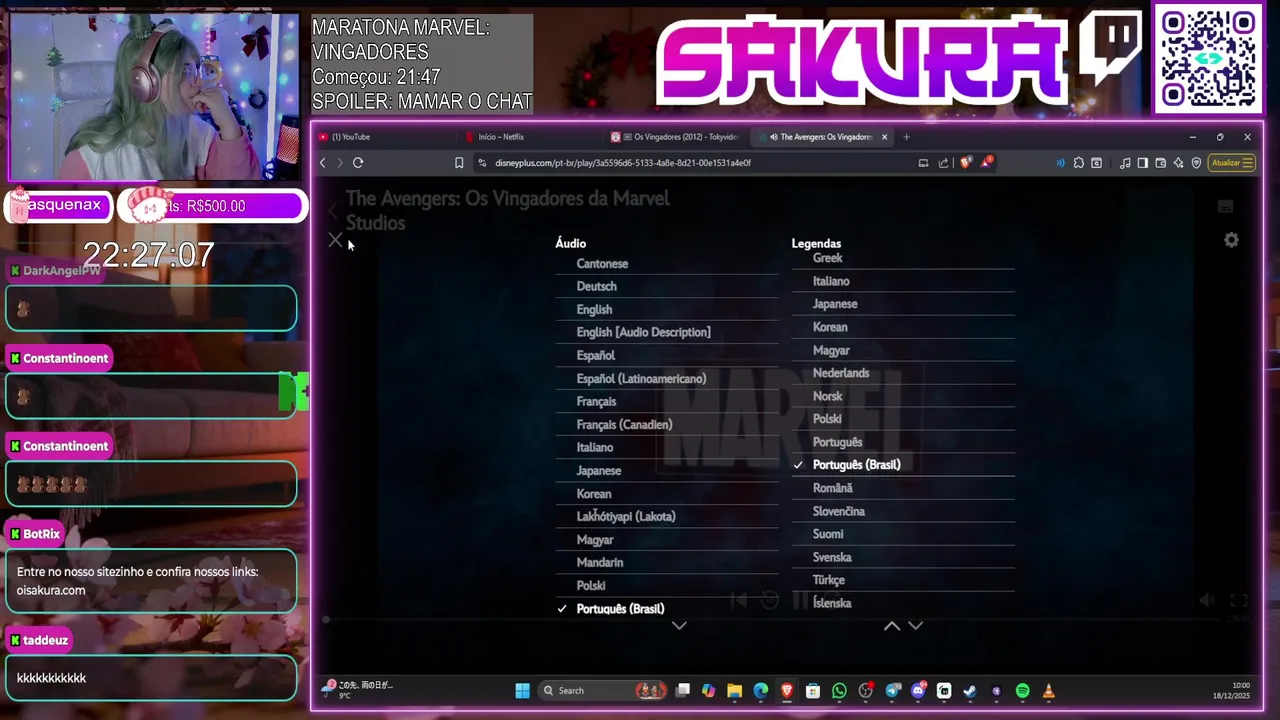Screen dimensions: 1280x720
Task: Click the Windows taskbar Search box
Action: pyautogui.click(x=602, y=691)
